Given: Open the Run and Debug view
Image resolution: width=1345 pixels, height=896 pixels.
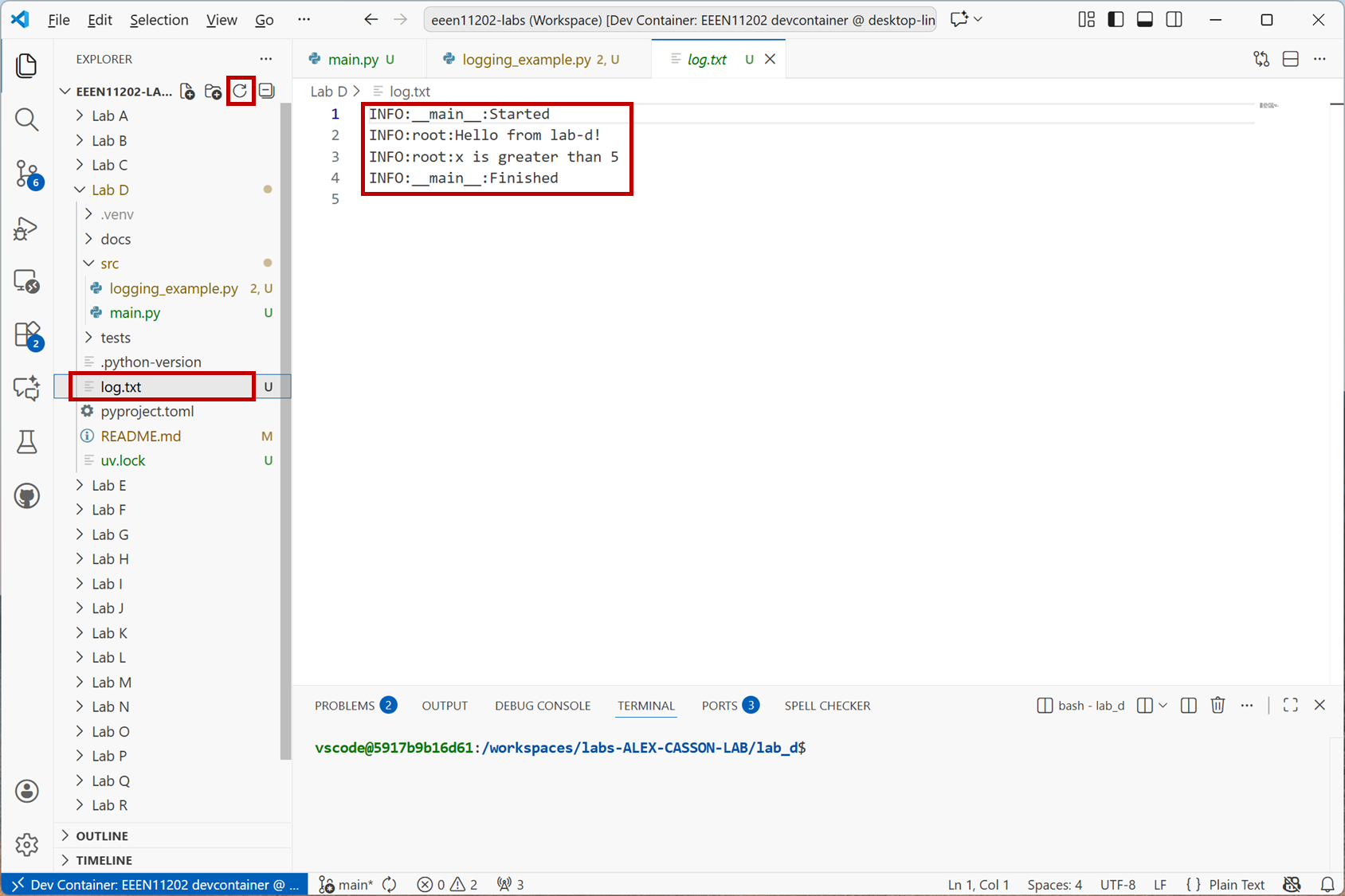Looking at the screenshot, I should 26,229.
